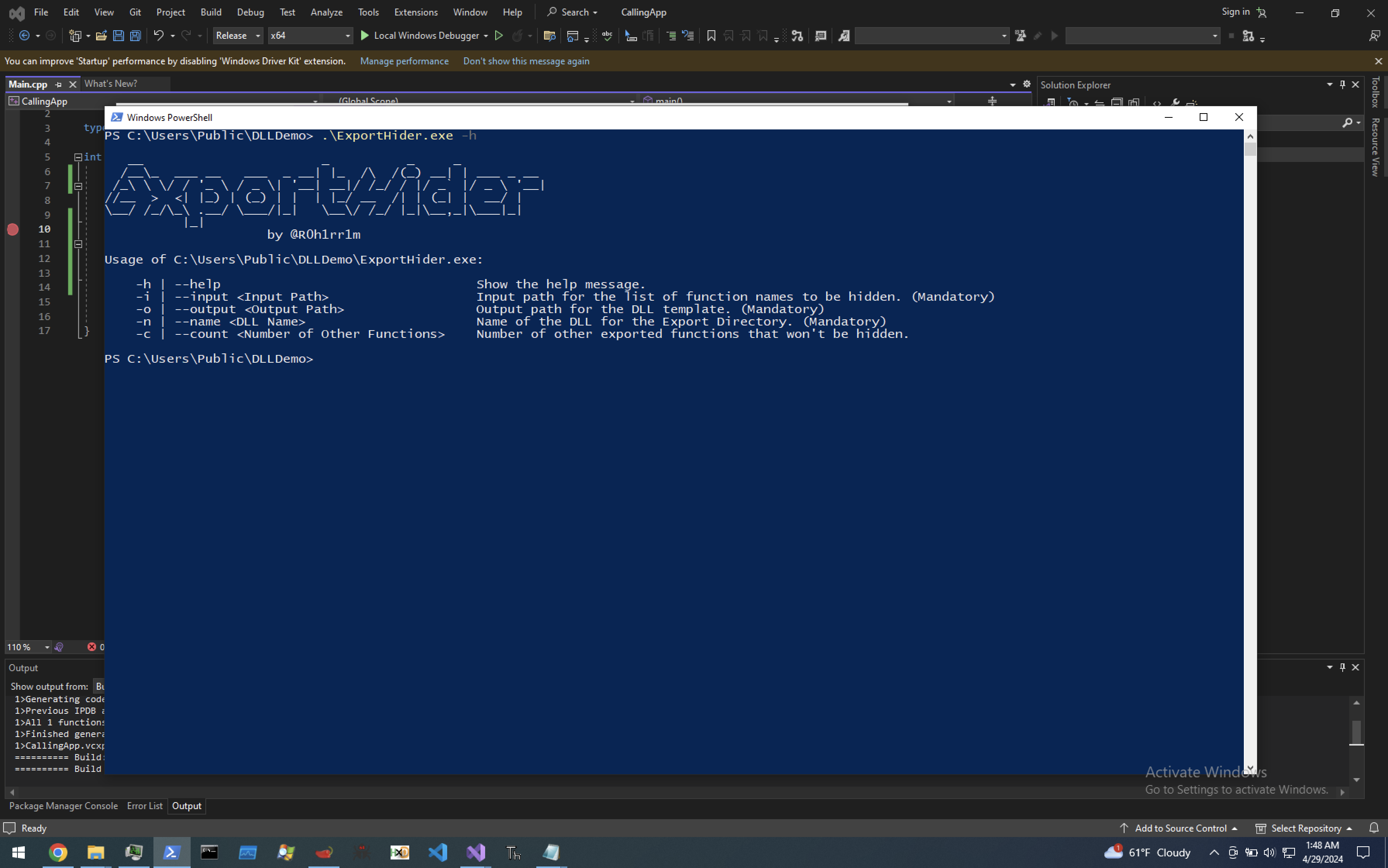Toggle the pin on the Main.cpp tab
This screenshot has height=868, width=1388.
pyautogui.click(x=58, y=84)
